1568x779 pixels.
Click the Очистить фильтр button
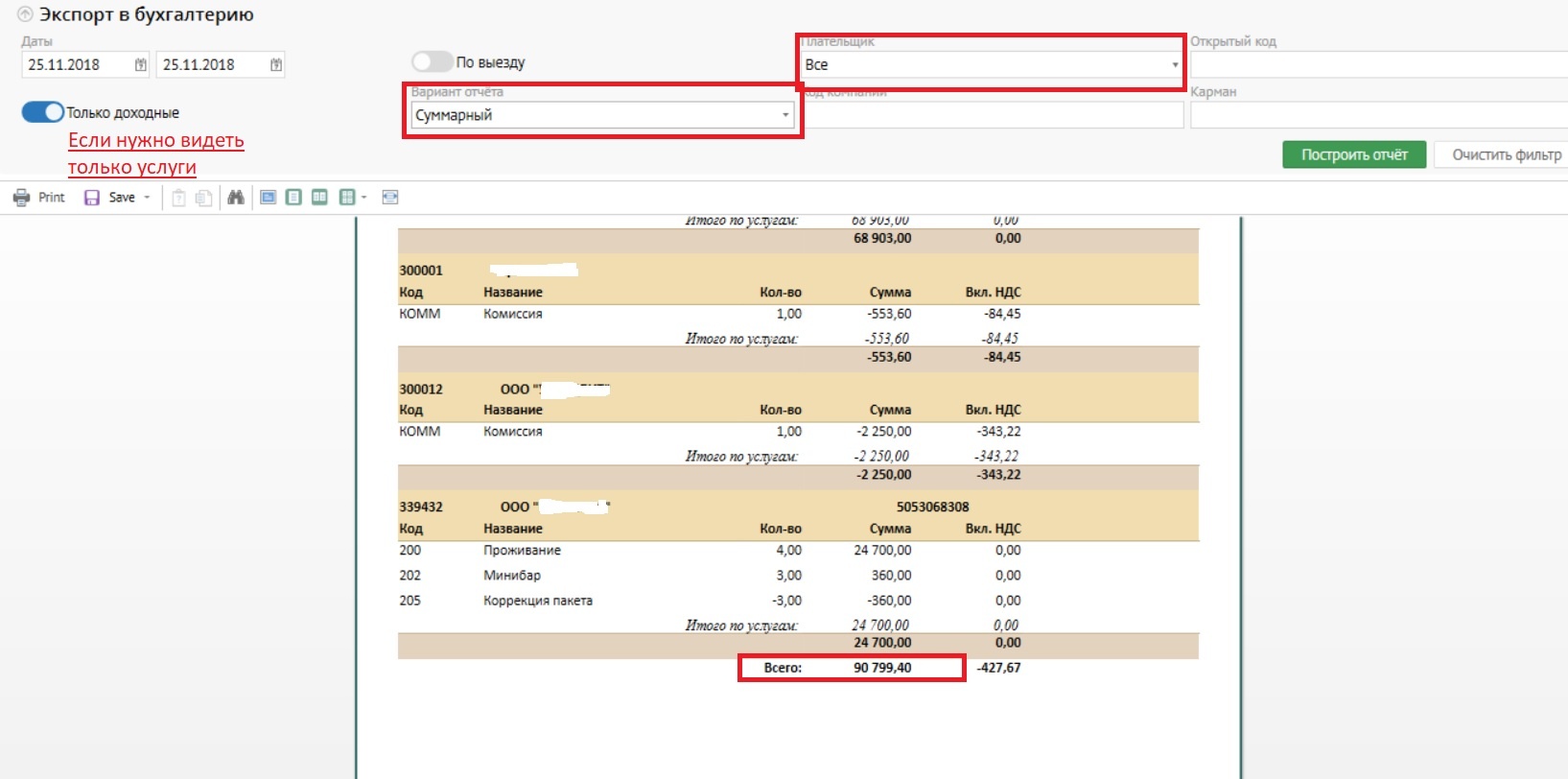[1505, 154]
